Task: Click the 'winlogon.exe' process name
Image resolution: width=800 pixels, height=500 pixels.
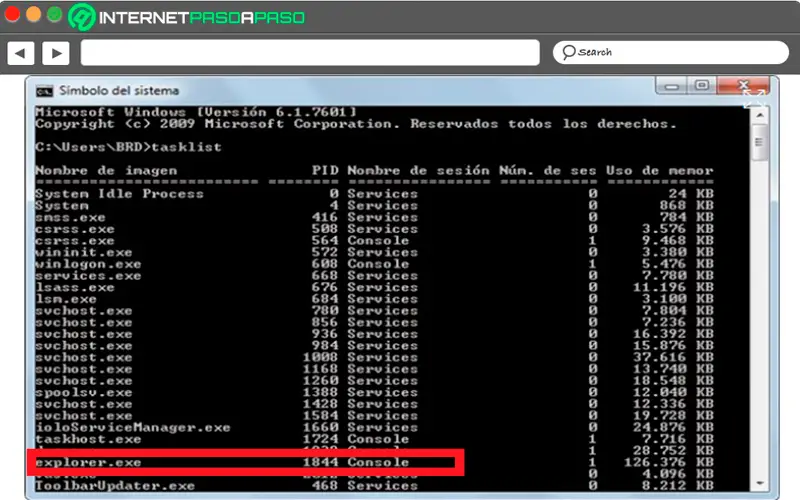Action: tap(88, 264)
